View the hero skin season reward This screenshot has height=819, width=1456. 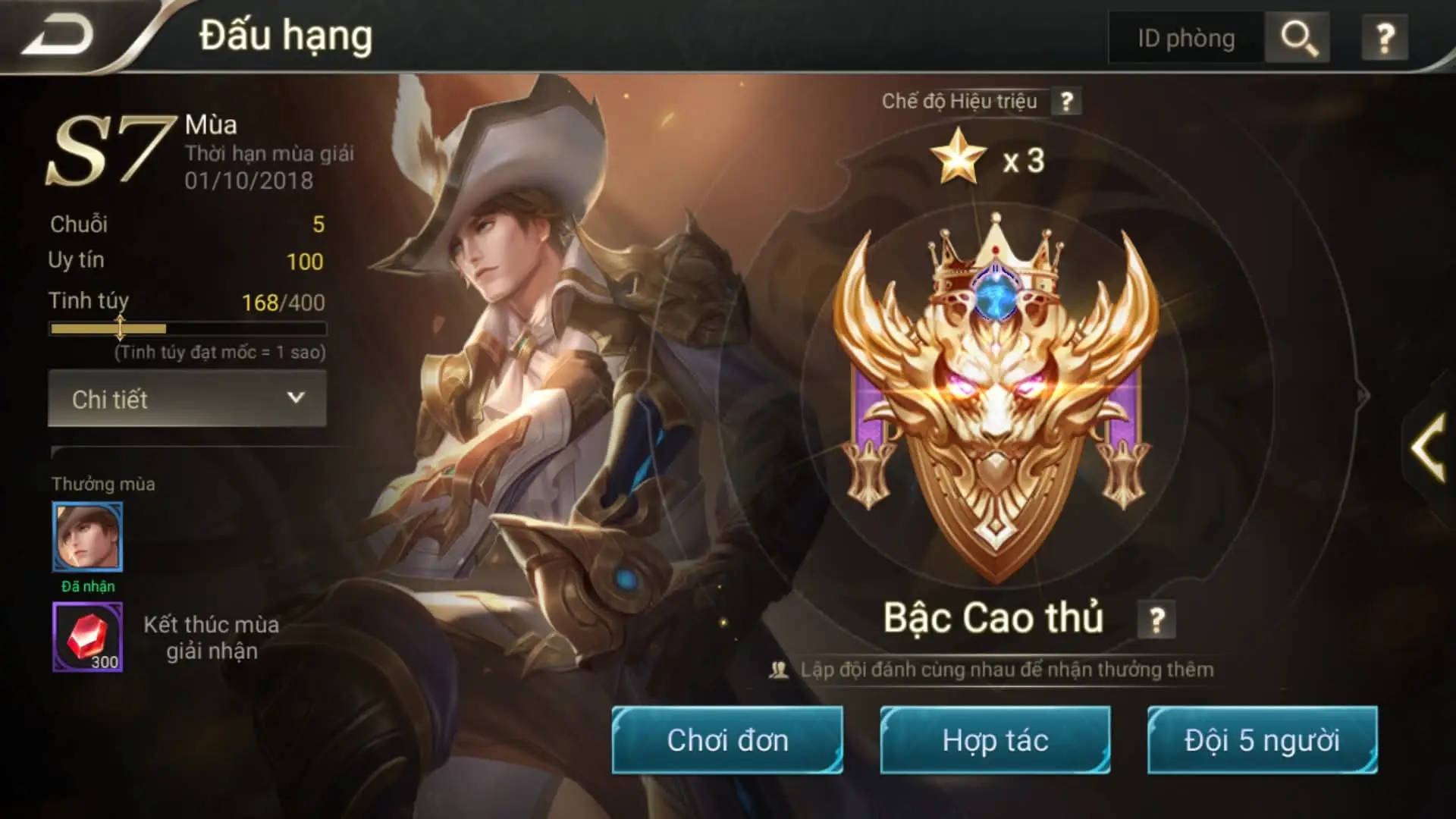tap(87, 537)
